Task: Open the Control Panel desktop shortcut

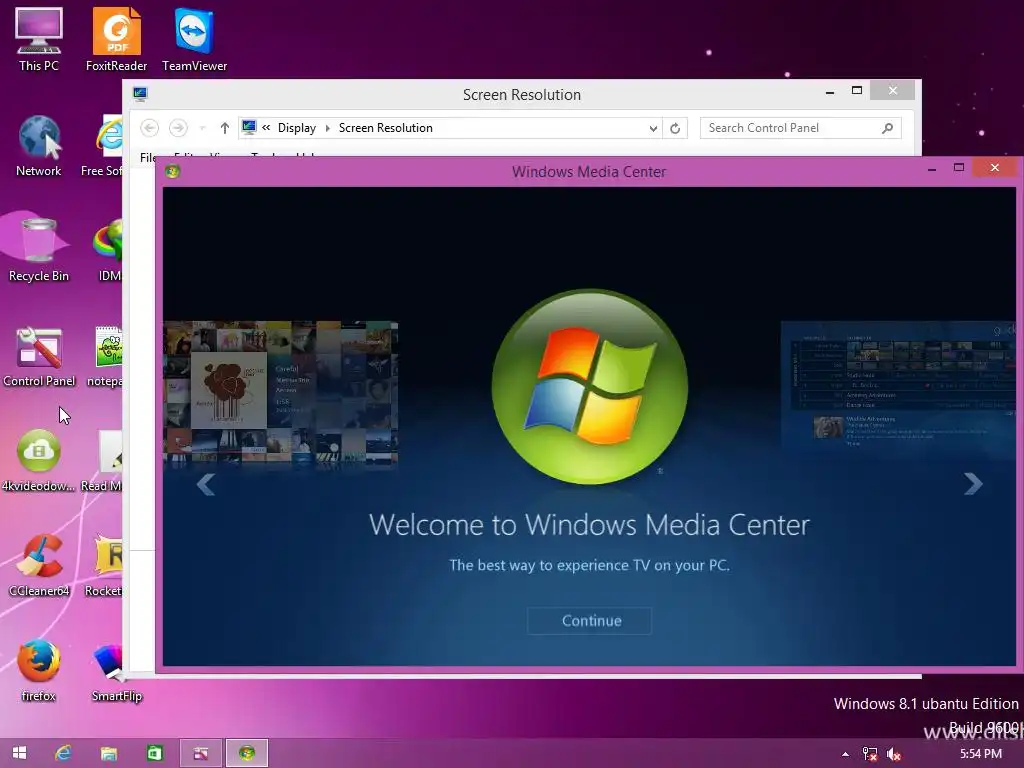Action: tap(39, 356)
